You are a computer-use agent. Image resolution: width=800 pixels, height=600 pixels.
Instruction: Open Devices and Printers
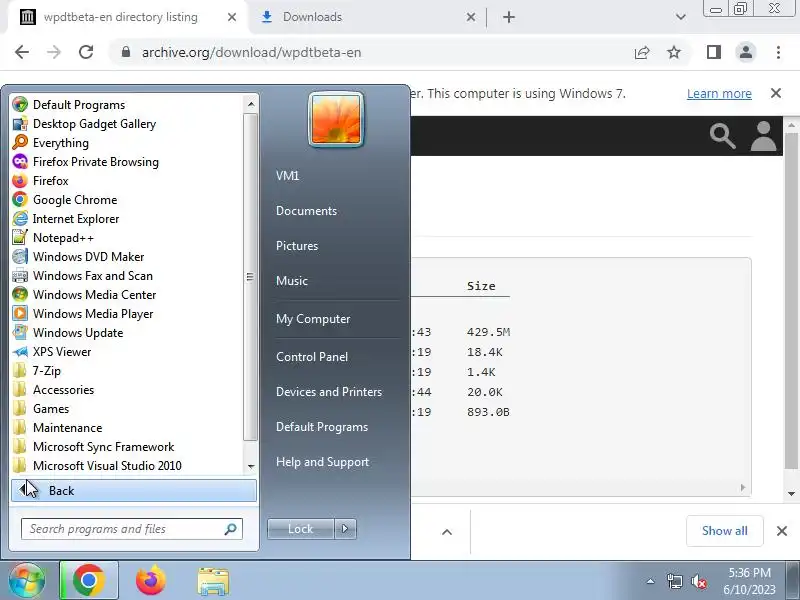click(x=329, y=392)
